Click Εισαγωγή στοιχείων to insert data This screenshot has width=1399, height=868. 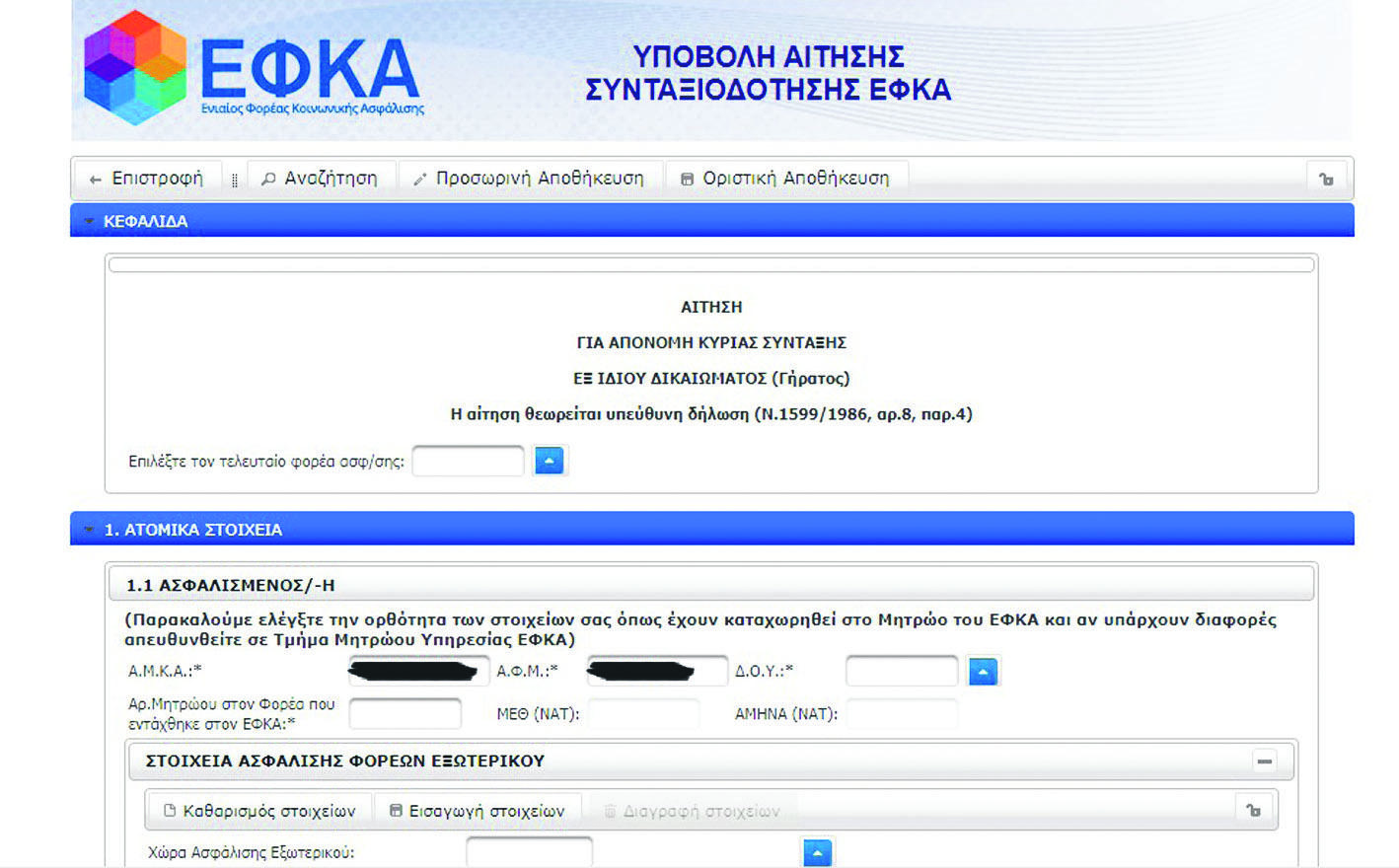click(x=478, y=811)
